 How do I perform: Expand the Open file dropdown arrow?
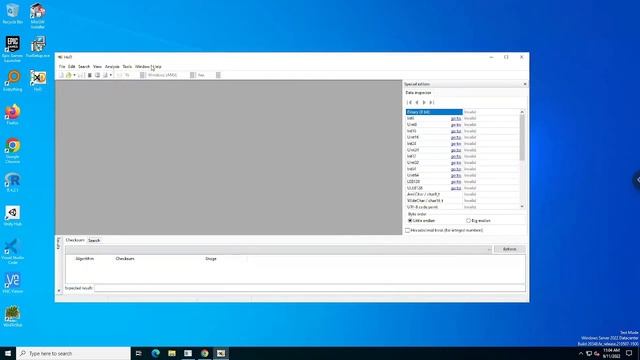74,75
